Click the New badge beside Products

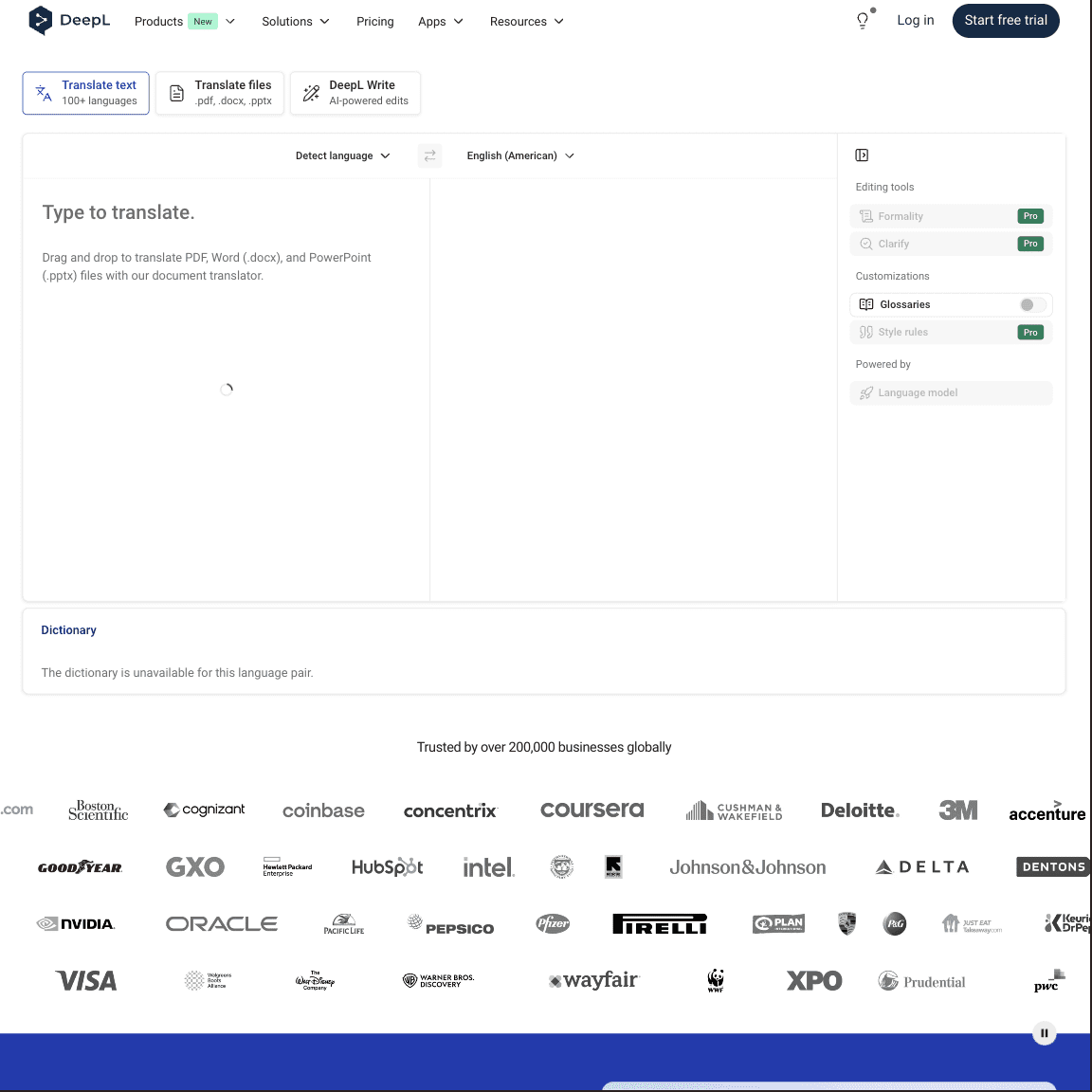tap(203, 22)
